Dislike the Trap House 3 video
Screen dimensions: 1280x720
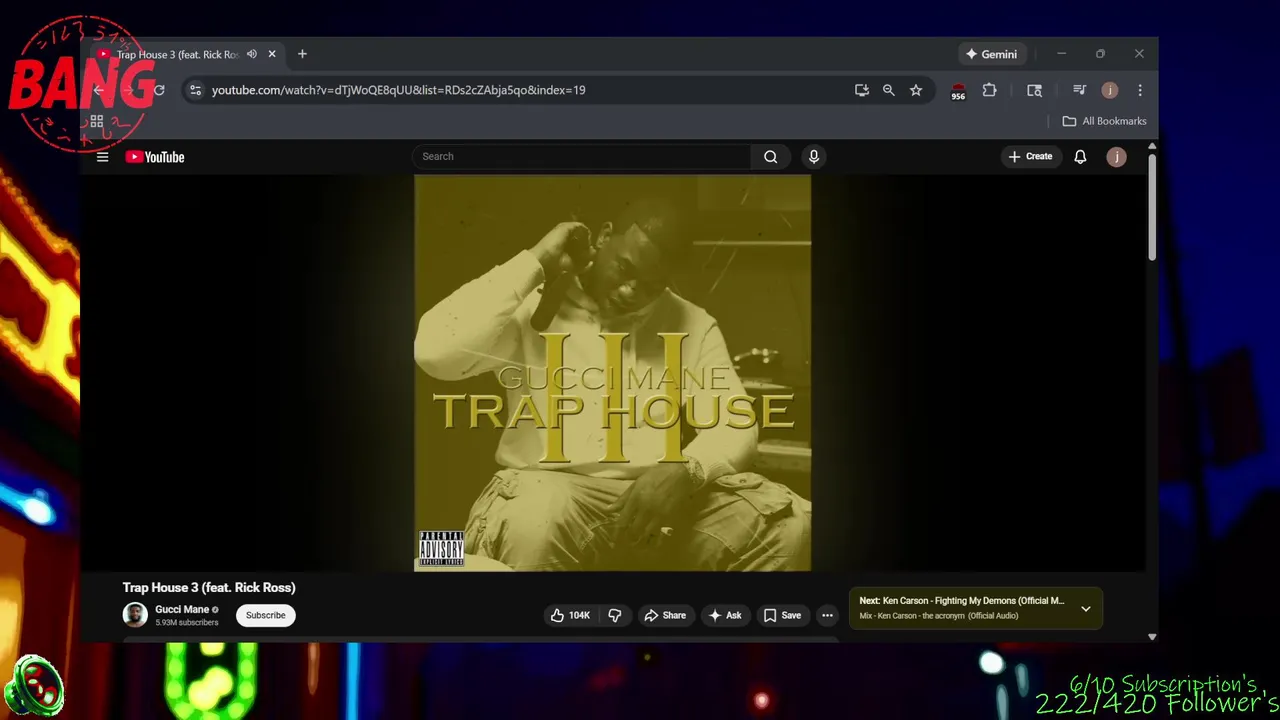(614, 616)
